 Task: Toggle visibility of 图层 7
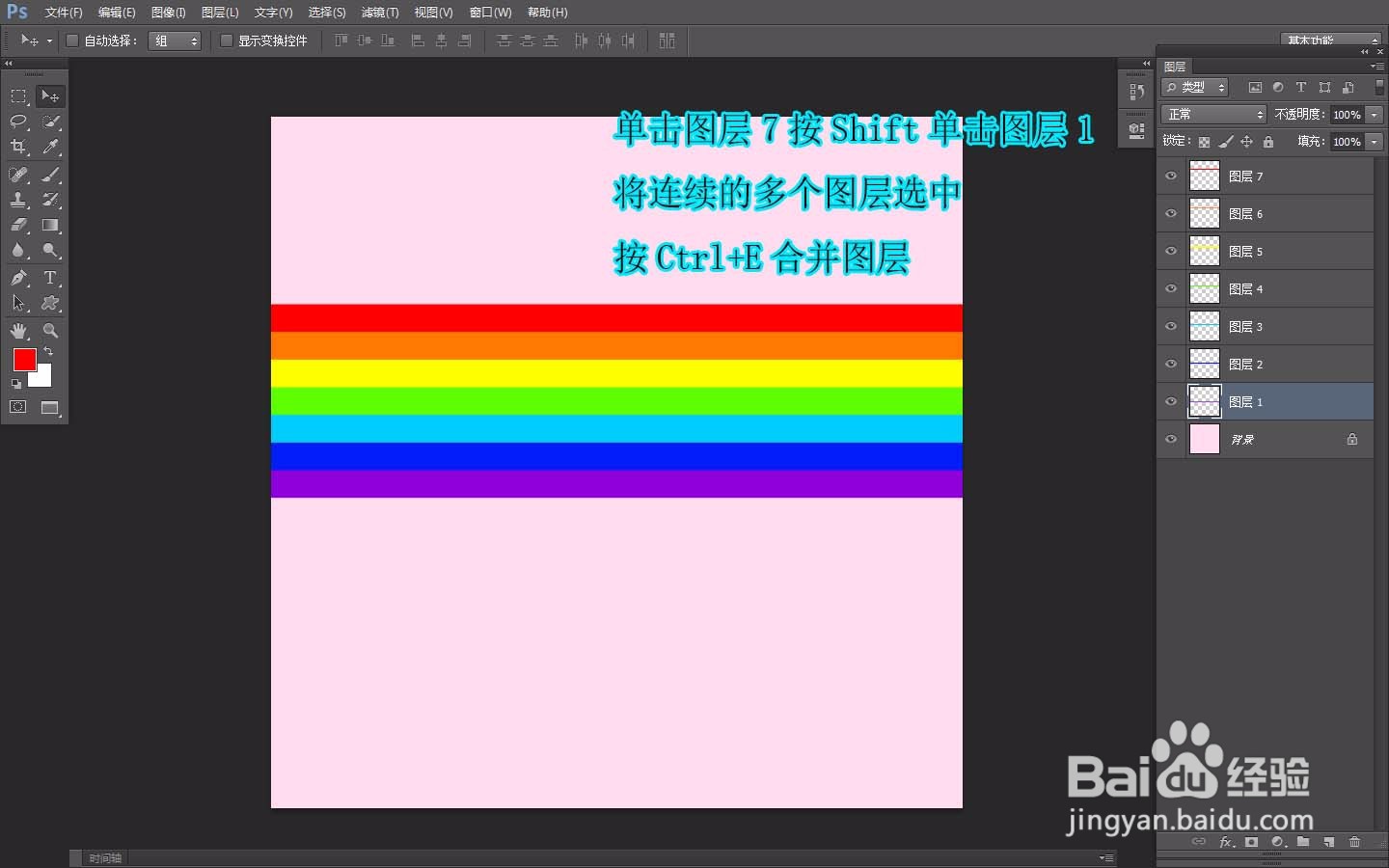tap(1170, 176)
